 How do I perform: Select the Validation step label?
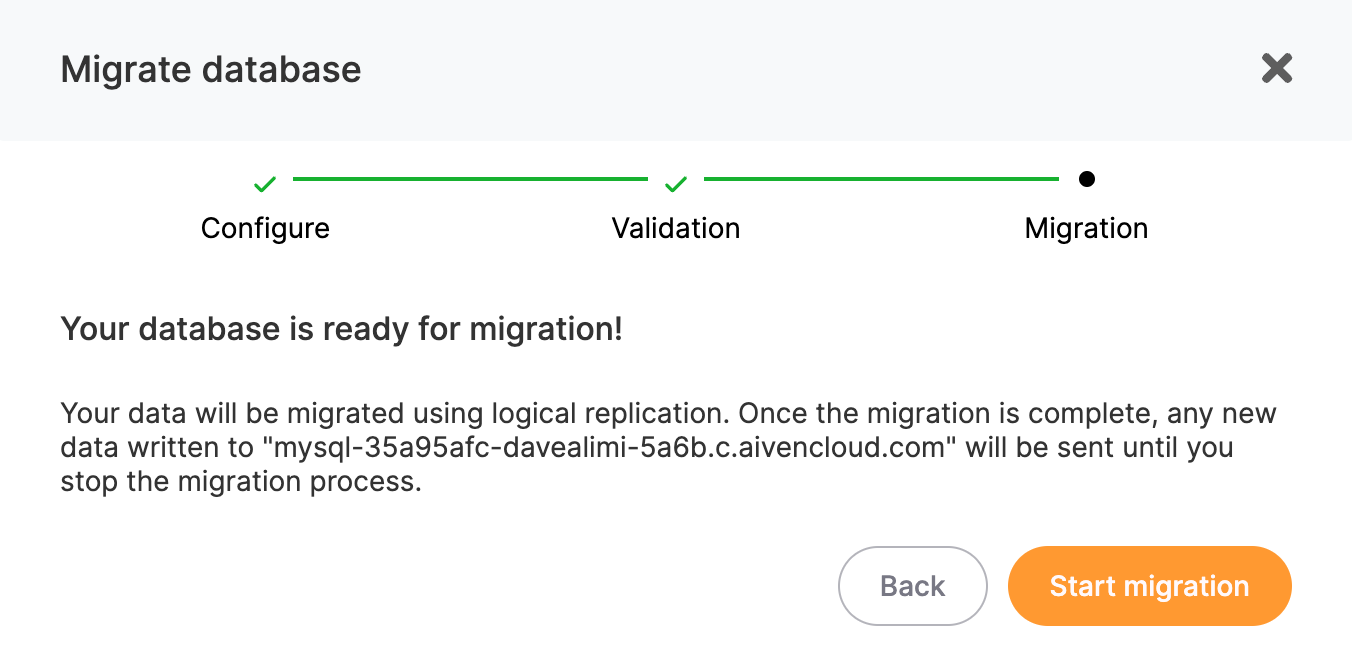pos(676,228)
